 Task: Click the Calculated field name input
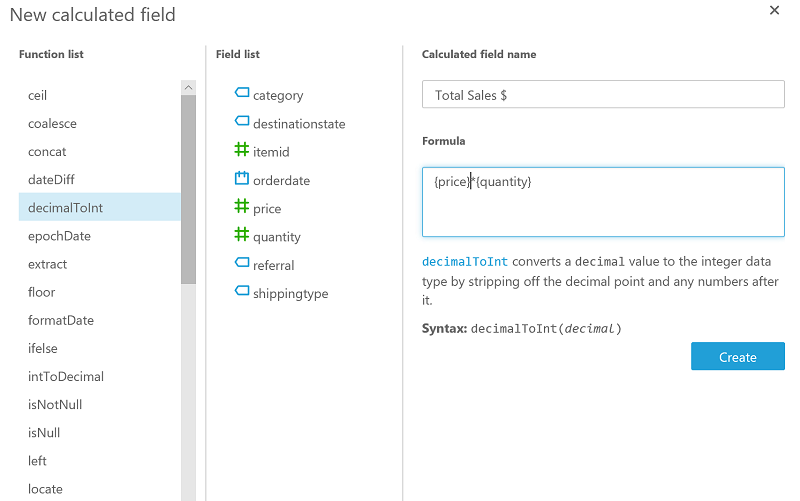[x=603, y=95]
